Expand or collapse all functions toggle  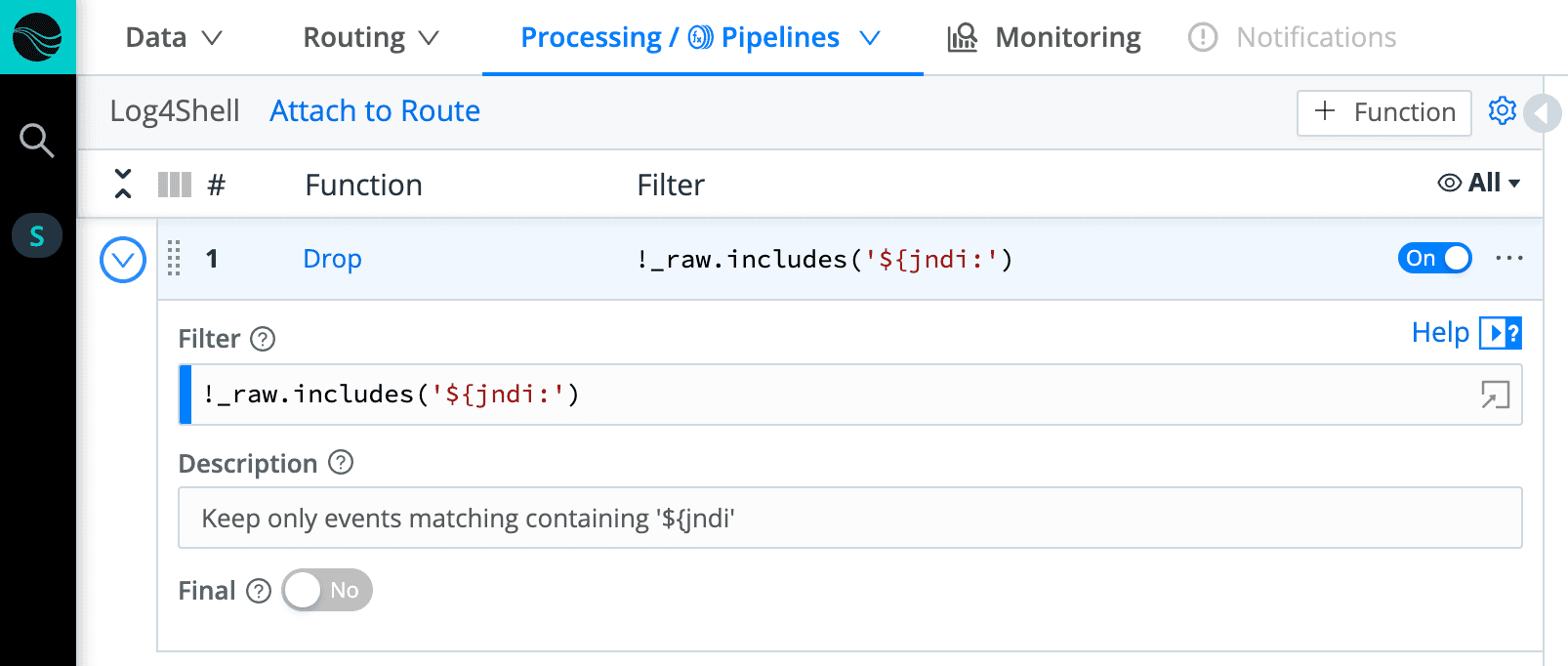click(123, 184)
